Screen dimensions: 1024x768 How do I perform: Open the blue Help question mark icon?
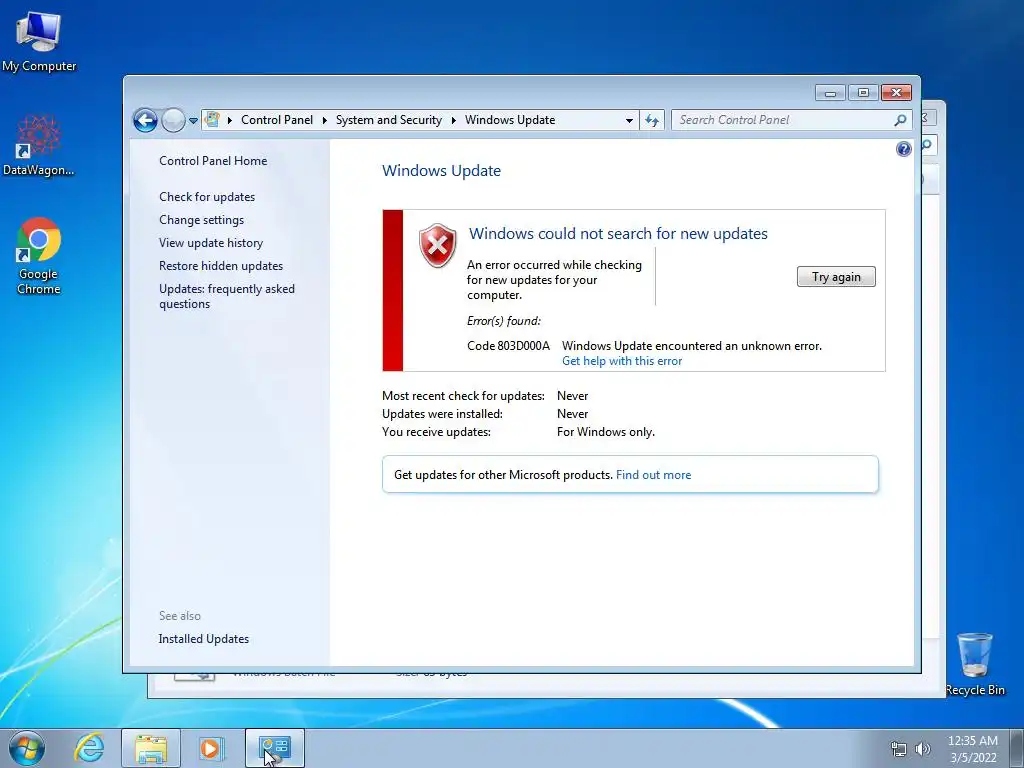pos(903,150)
